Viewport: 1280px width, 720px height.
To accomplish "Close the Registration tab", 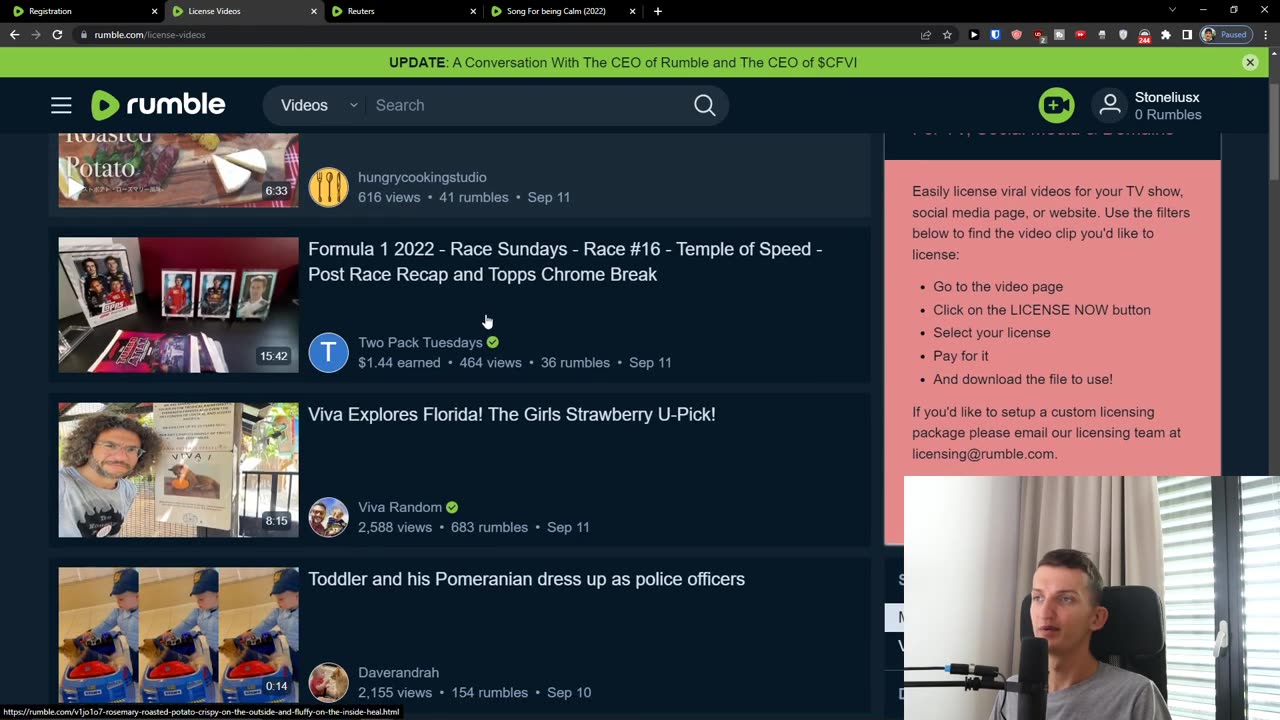I will [x=154, y=11].
